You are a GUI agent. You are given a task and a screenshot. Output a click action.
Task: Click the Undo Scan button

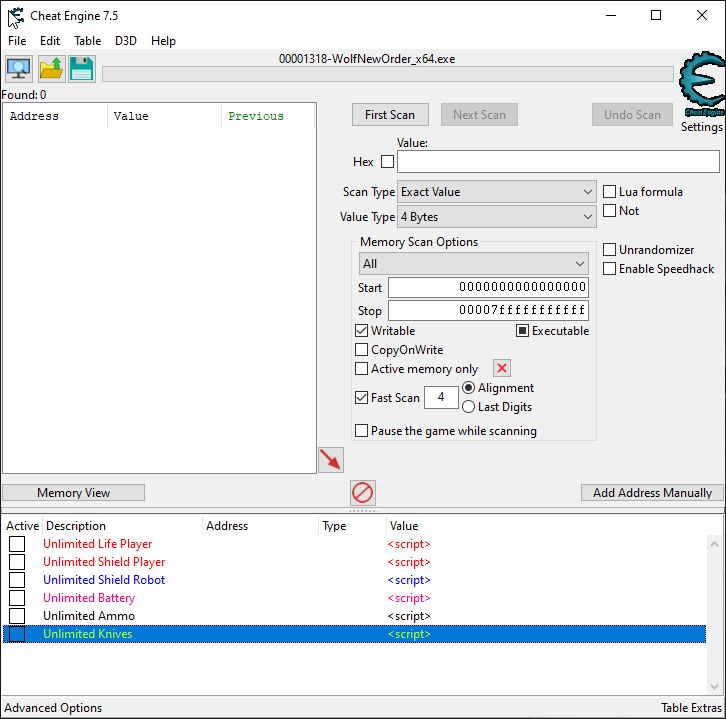(x=632, y=114)
